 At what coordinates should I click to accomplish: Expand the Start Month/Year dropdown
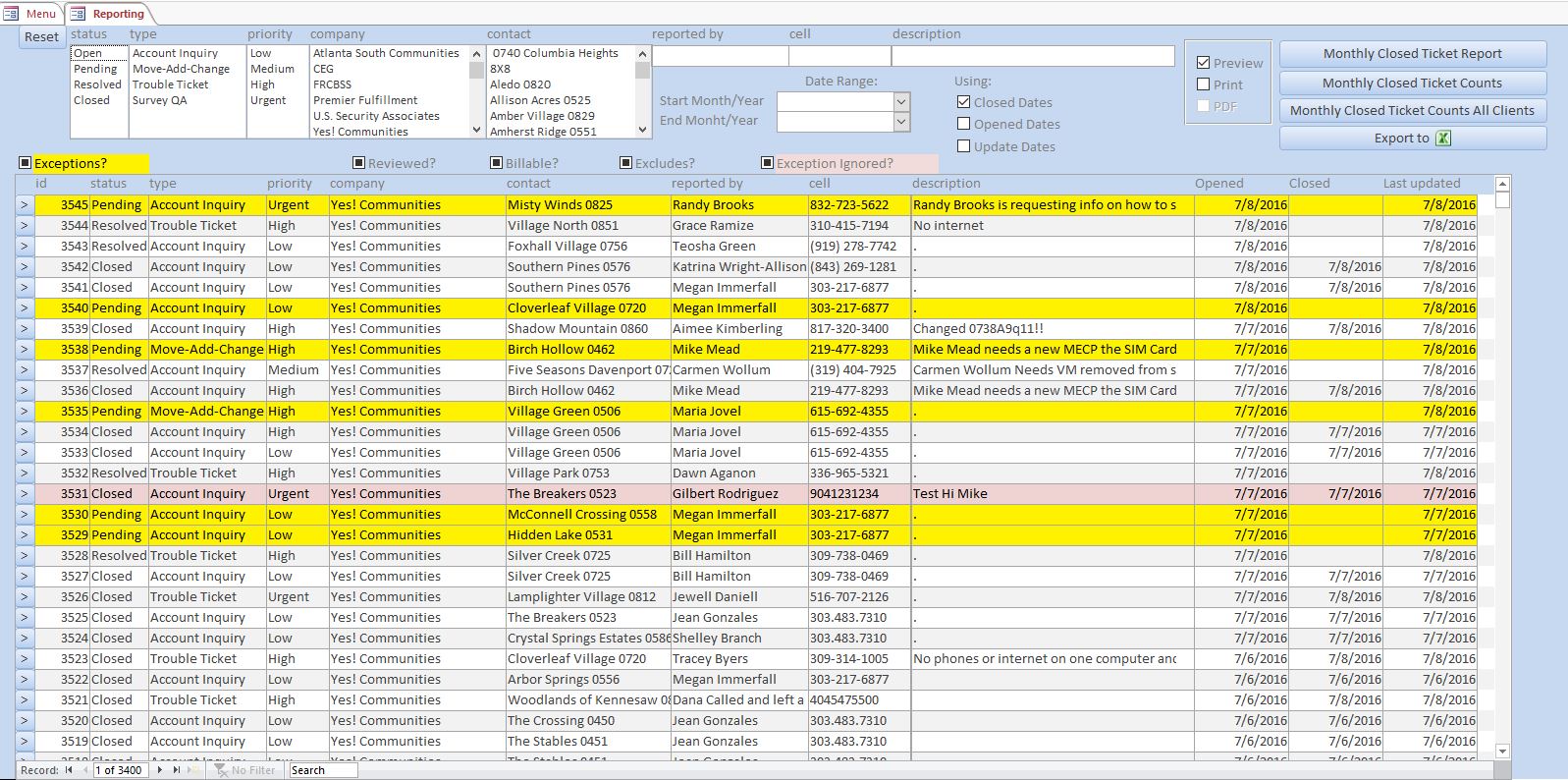(901, 102)
